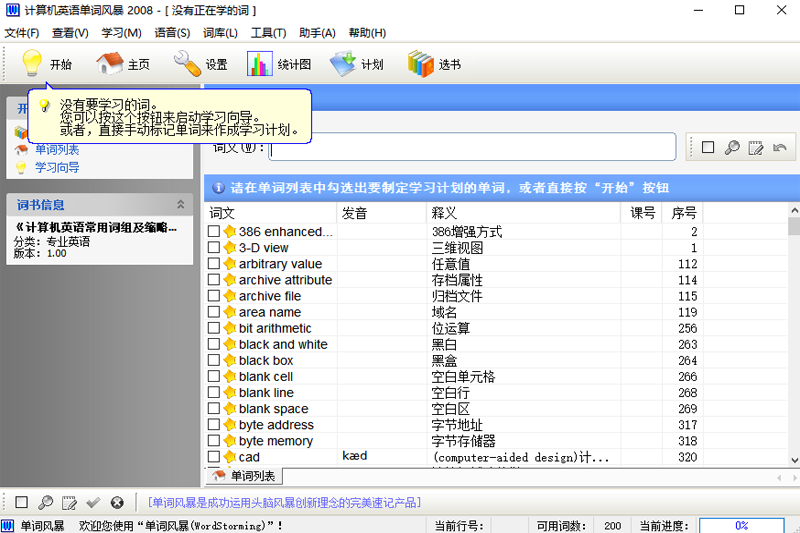Viewport: 800px width, 533px height.
Task: Open 单词列表 link in sidebar
Action: tap(57, 149)
